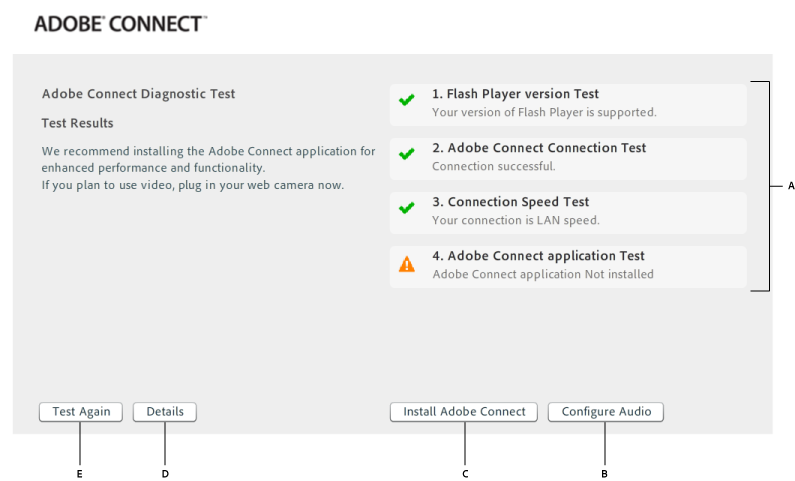Click the 'Test Results' heading

click(x=78, y=123)
